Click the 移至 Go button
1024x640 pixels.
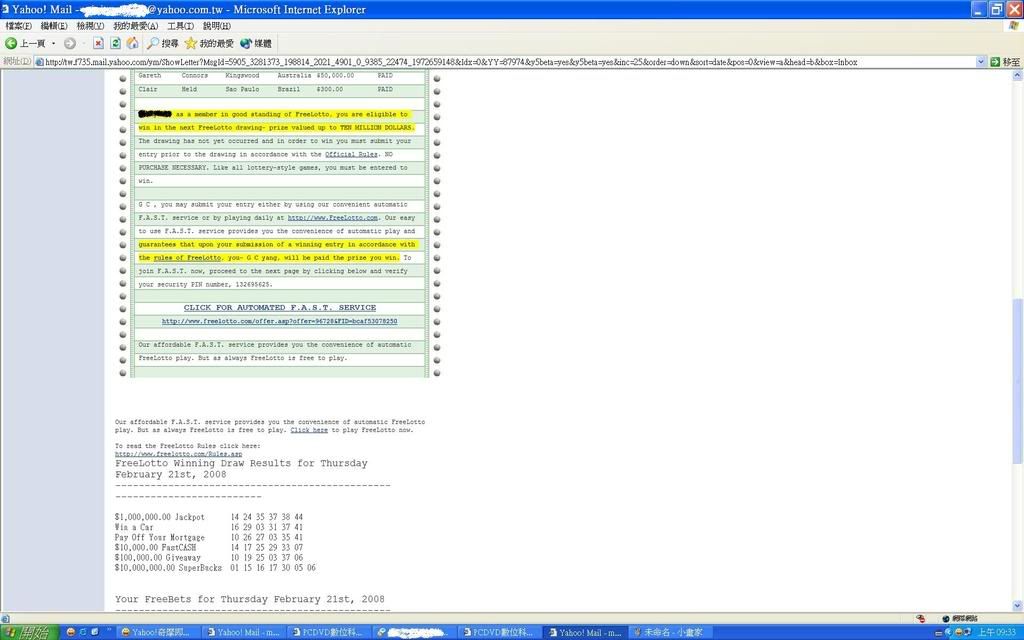tap(1004, 61)
